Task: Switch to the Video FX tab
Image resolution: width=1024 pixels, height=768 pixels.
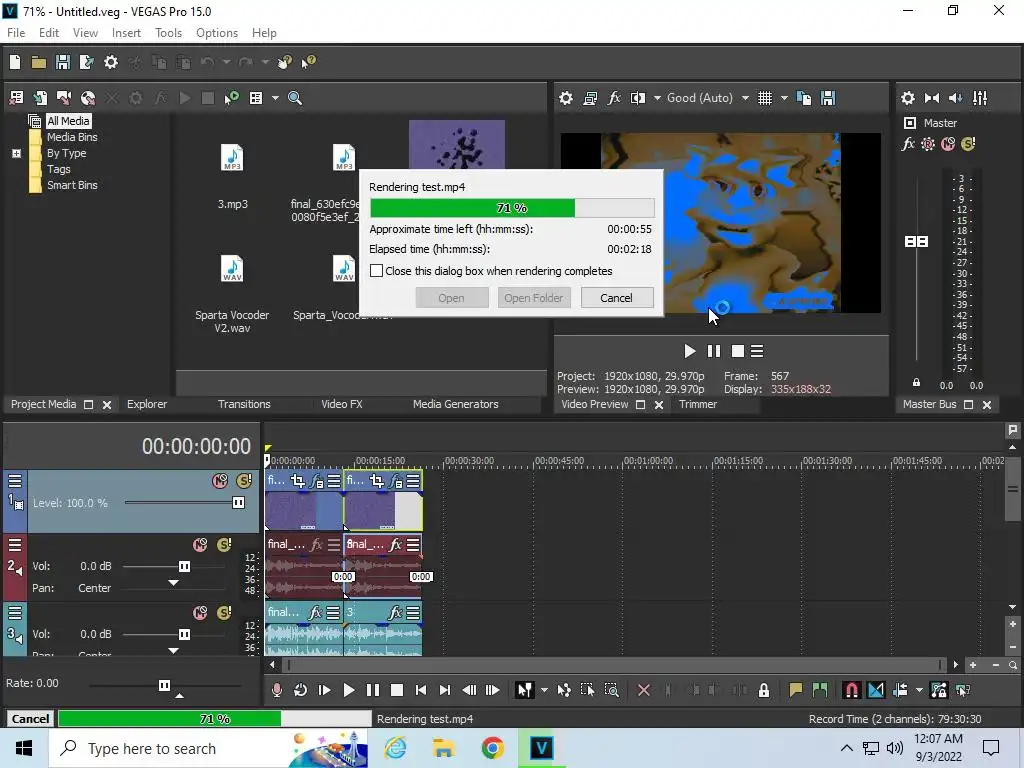Action: point(342,404)
